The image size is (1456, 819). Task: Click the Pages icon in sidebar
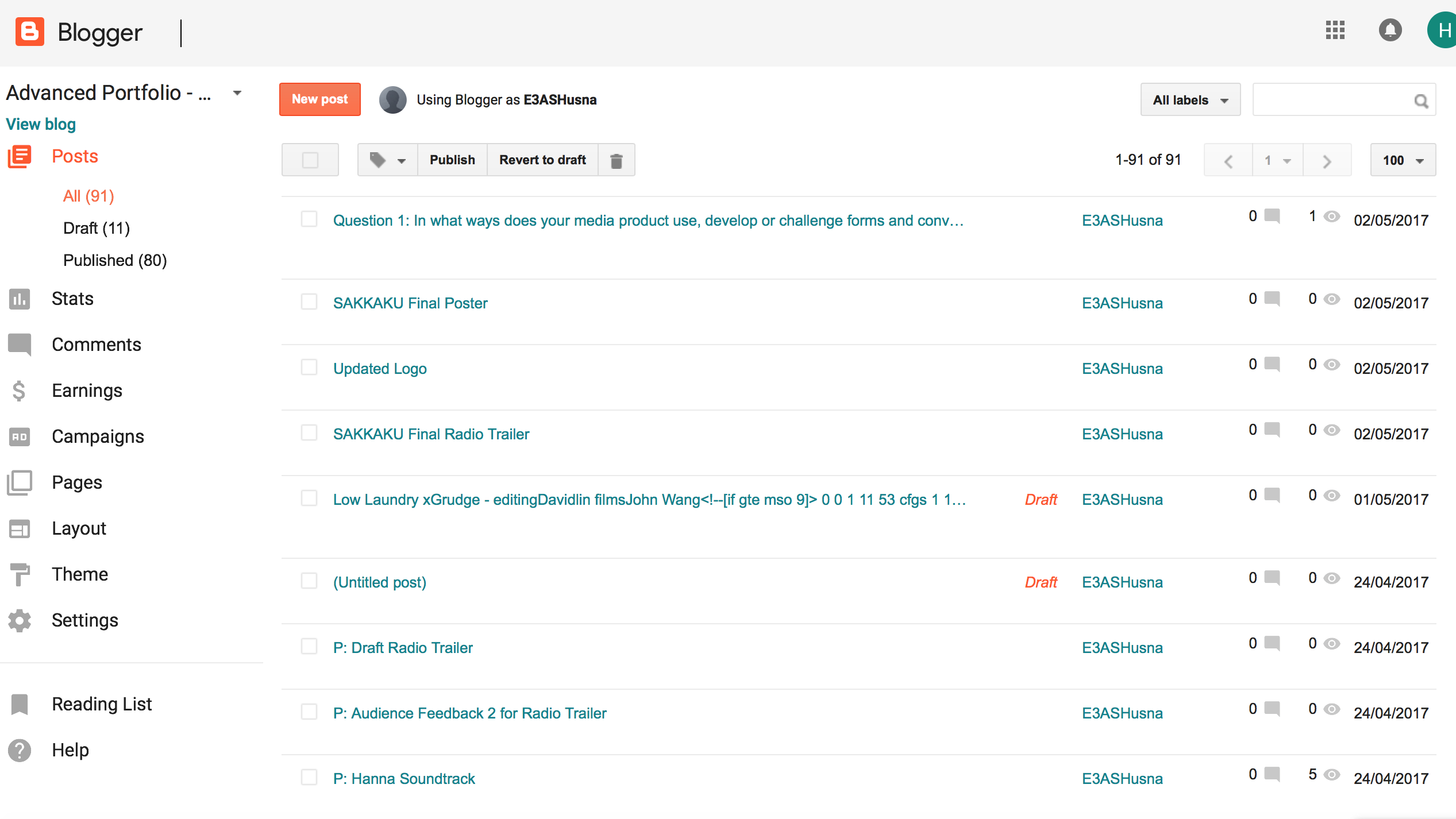coord(20,482)
